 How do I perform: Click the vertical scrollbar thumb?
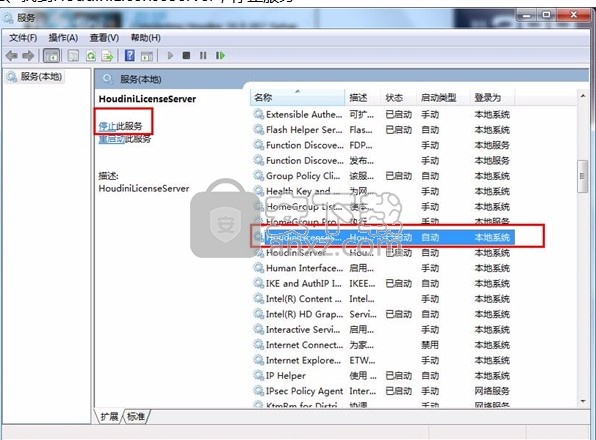pos(582,176)
